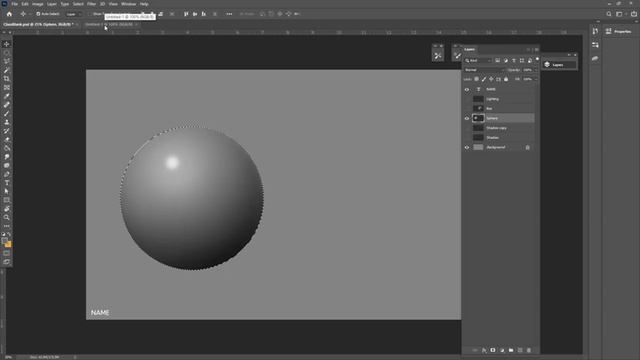Open the collapsed tools preset panel icon
The width and height of the screenshot is (640, 360).
click(x=438, y=56)
